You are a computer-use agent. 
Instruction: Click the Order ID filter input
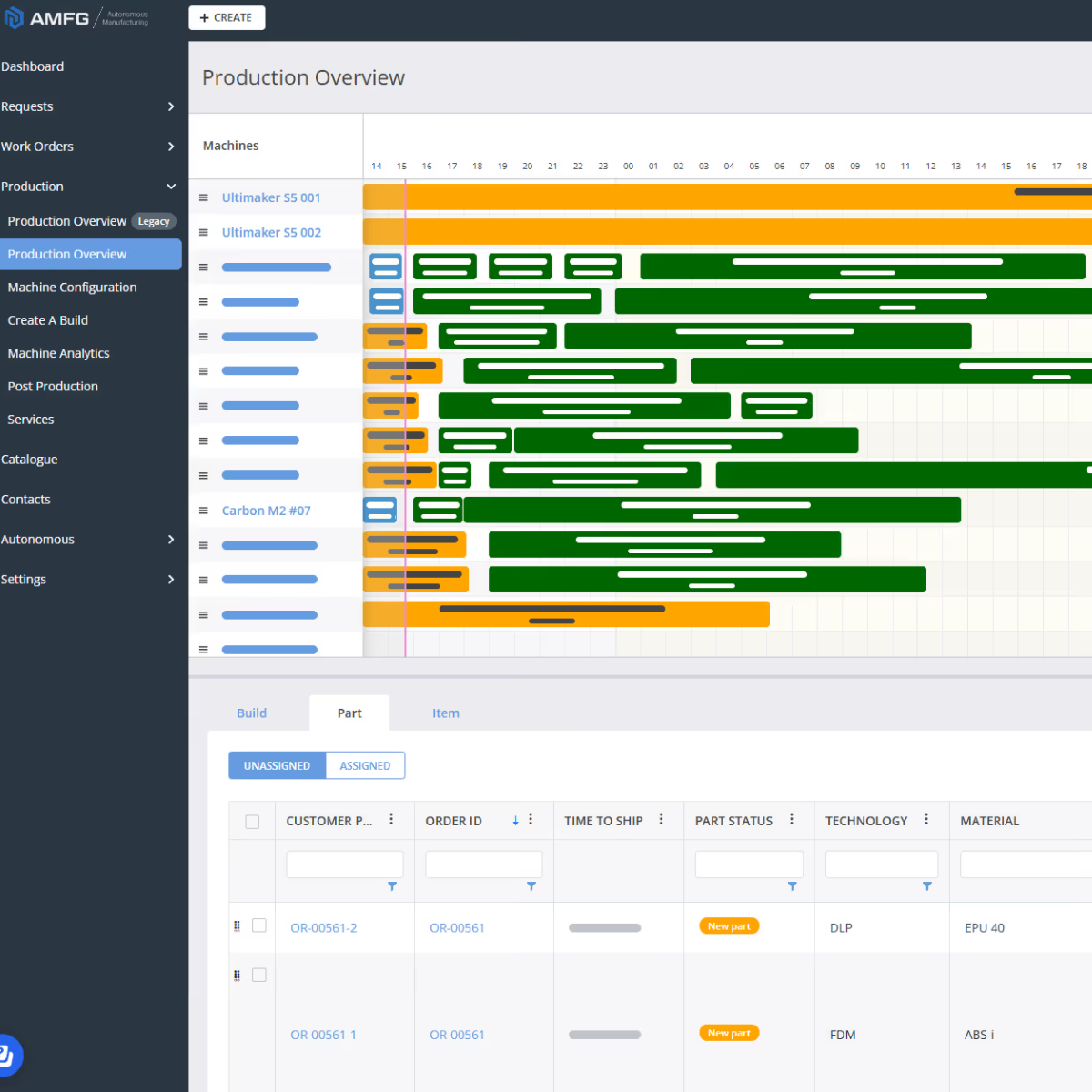point(484,864)
